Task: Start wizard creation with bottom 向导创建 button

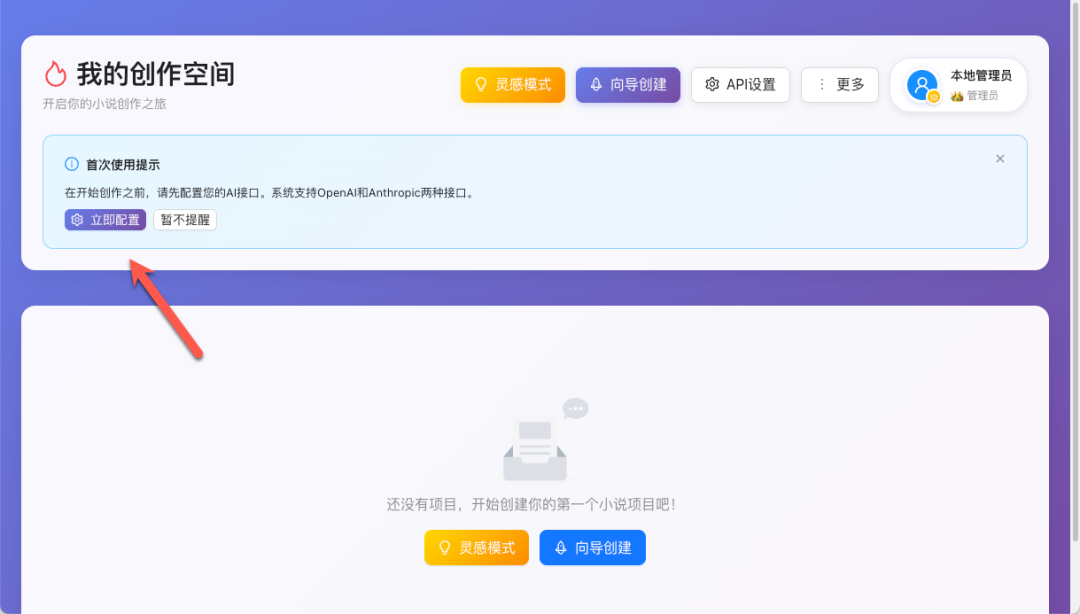Action: [x=592, y=547]
